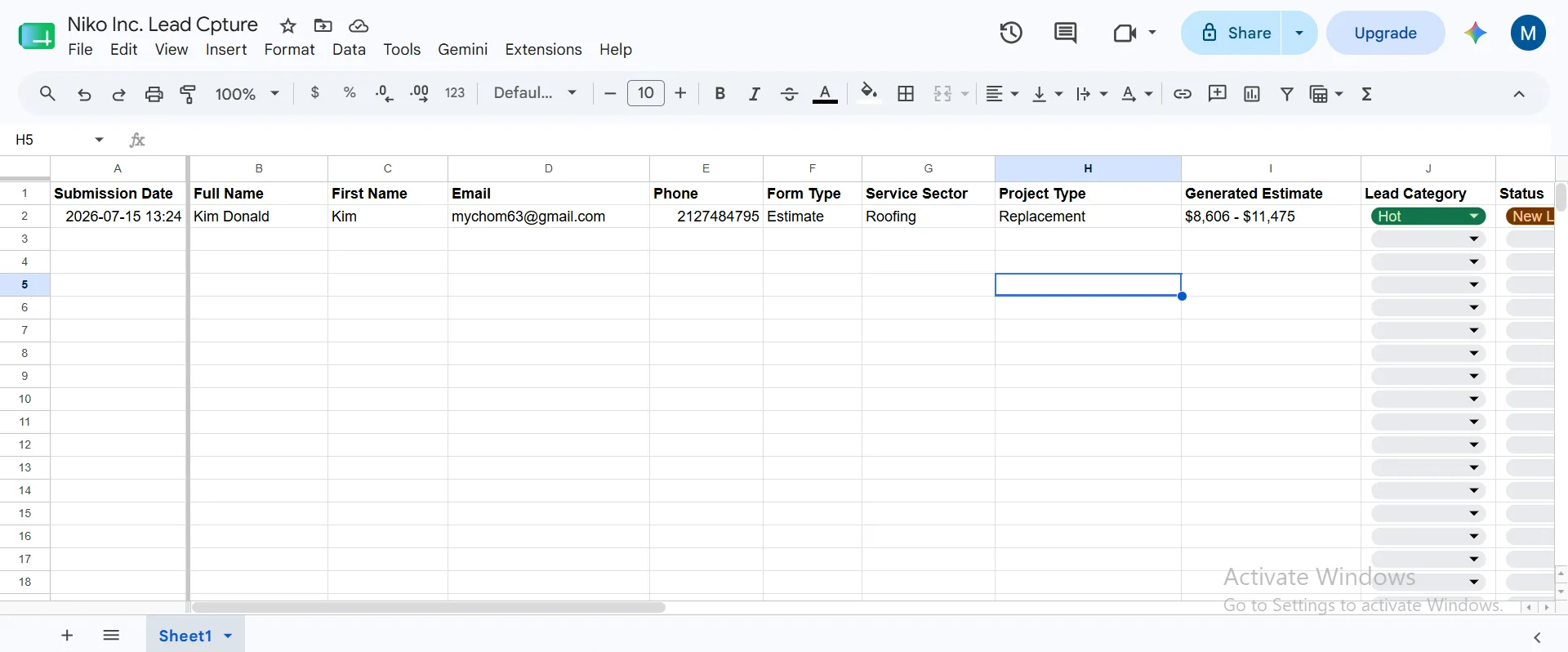Viewport: 1568px width, 652px height.
Task: Undo the last action
Action: pyautogui.click(x=84, y=94)
